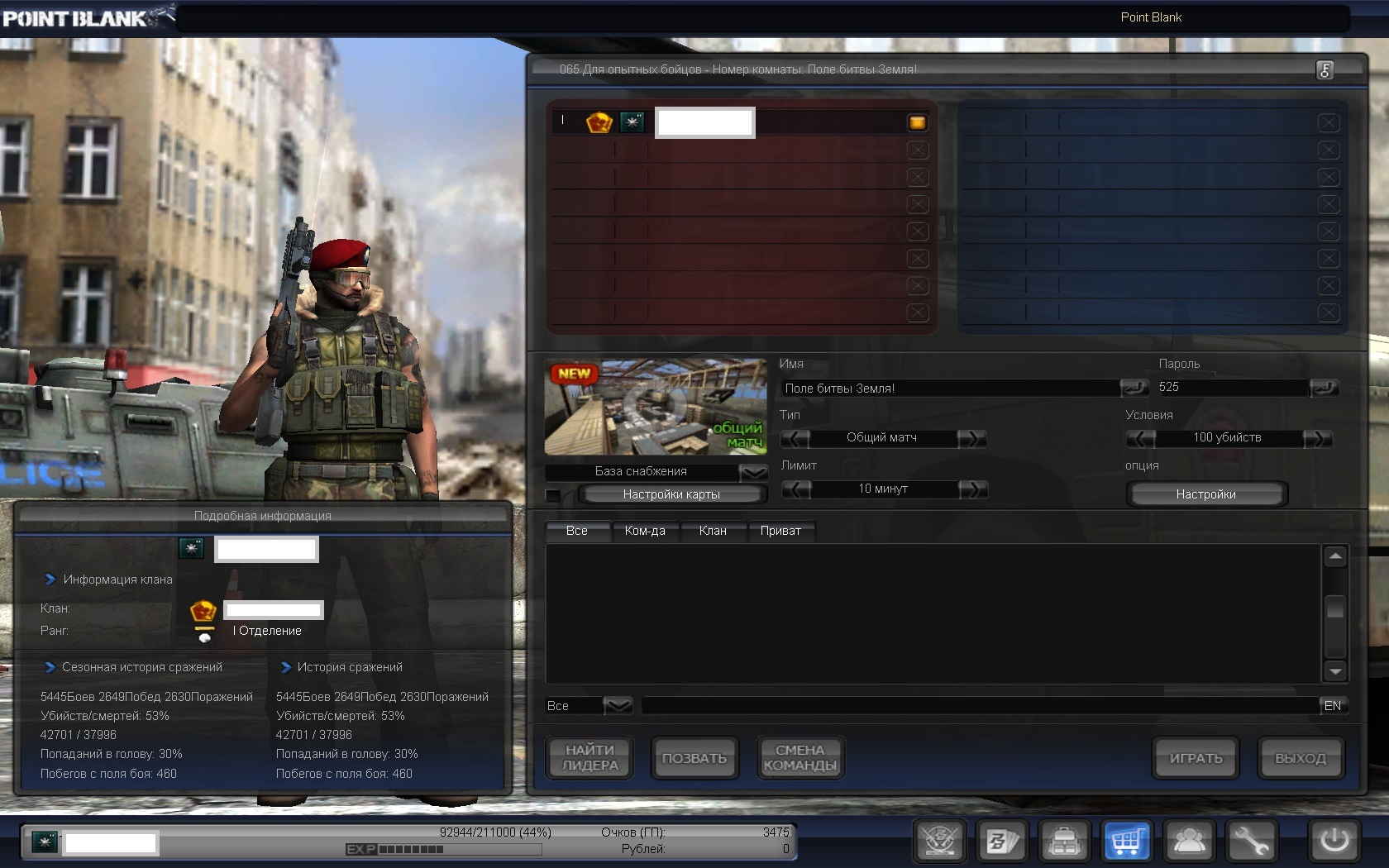Click the confirm icon beside the room name field

tap(1134, 388)
